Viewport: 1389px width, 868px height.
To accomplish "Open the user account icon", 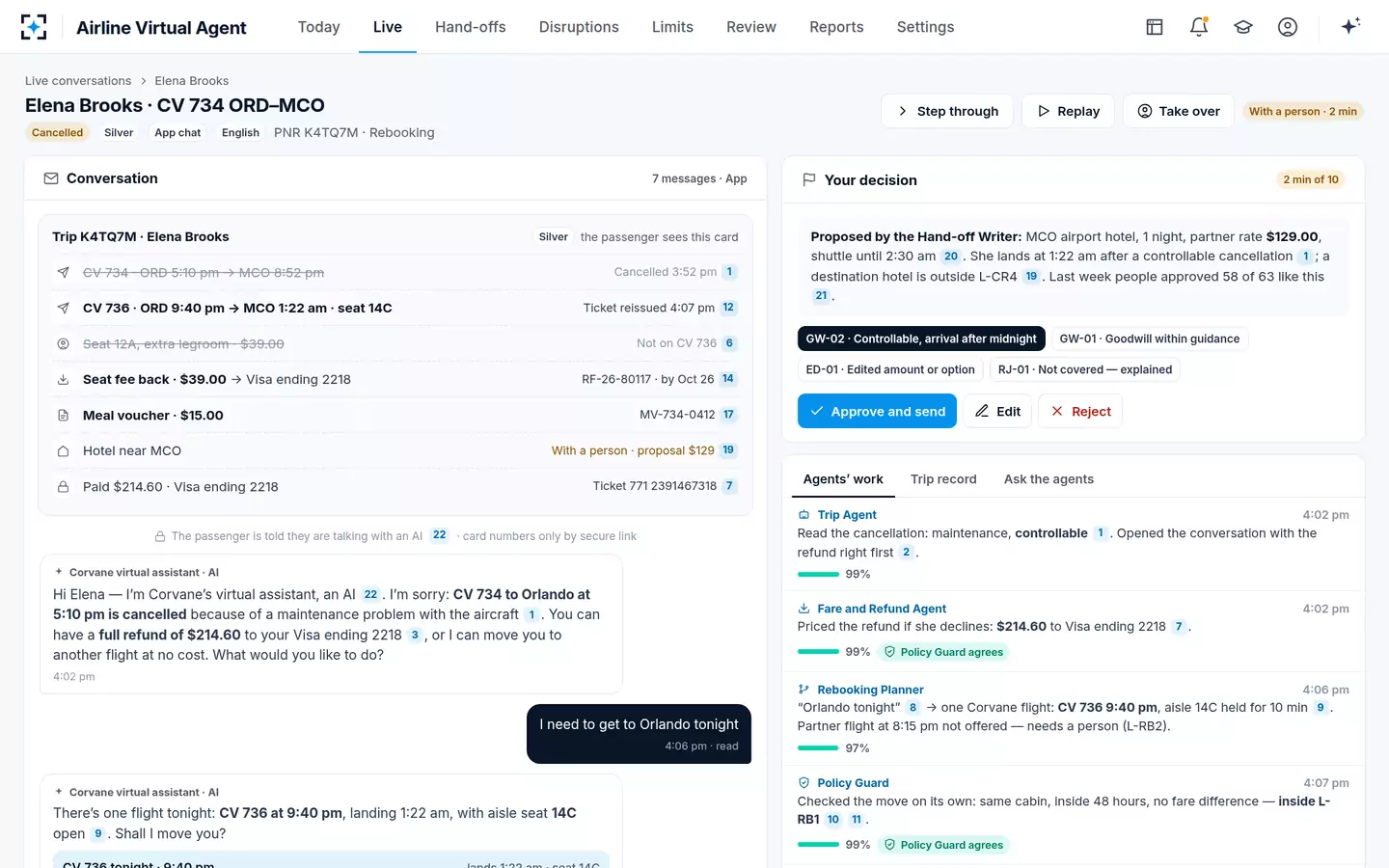I will pos(1288,27).
